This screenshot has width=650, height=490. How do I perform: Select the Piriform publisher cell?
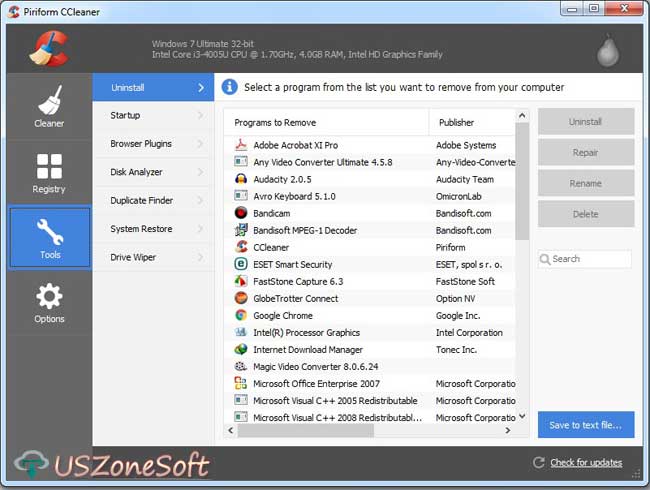[450, 247]
